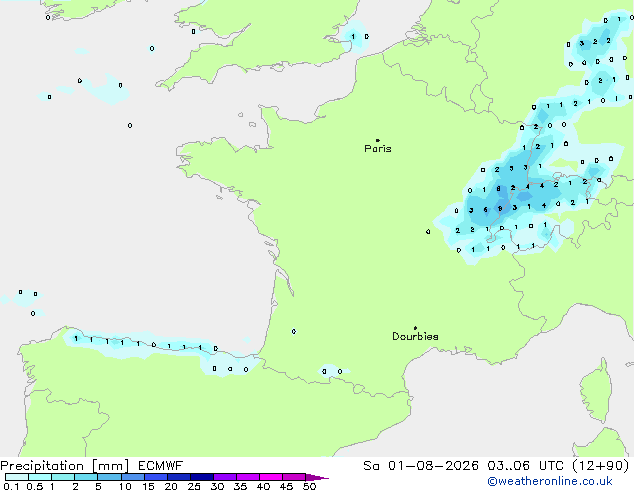The width and height of the screenshot is (634, 490).
Task: Click the legend label '0.1'
Action: (x=11, y=486)
